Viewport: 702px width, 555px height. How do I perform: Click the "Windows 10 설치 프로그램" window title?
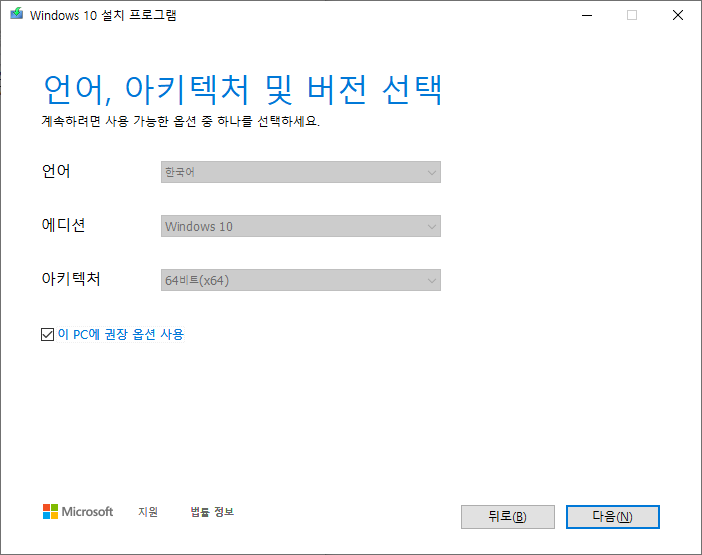(x=103, y=15)
